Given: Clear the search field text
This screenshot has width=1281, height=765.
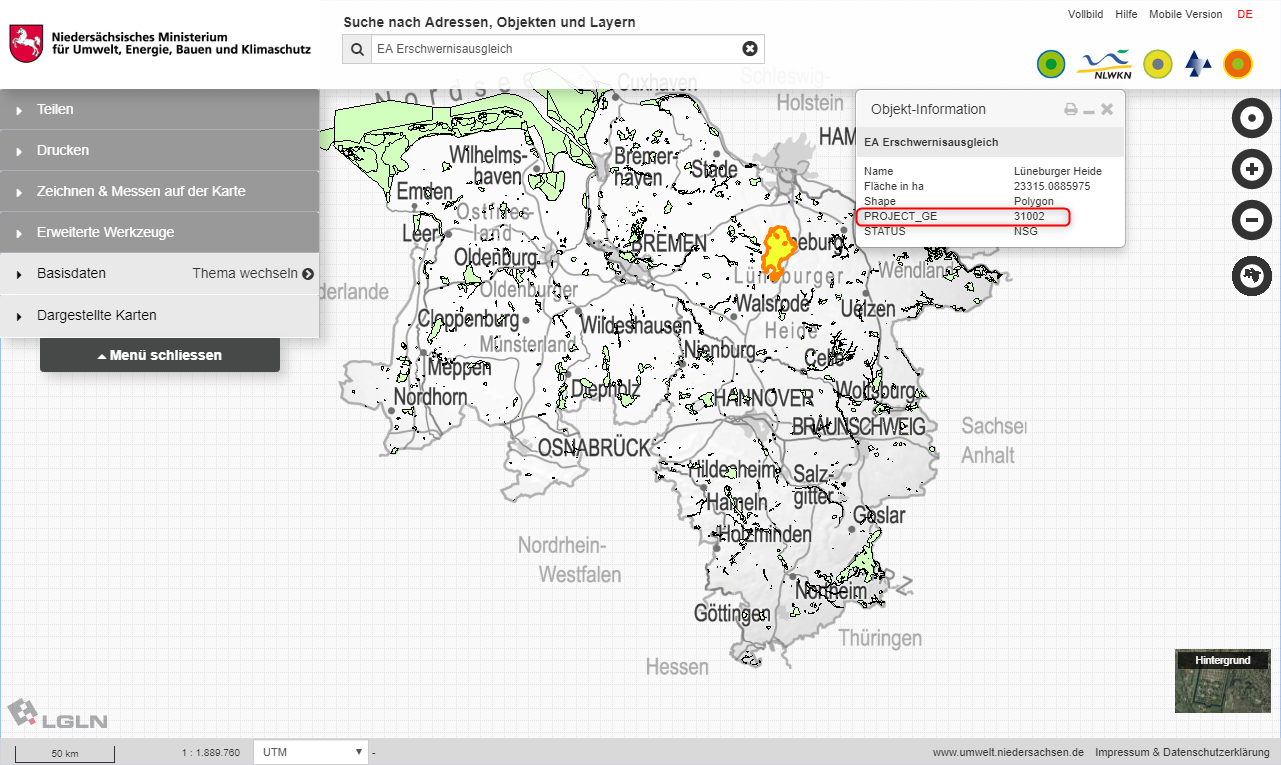Looking at the screenshot, I should (749, 49).
